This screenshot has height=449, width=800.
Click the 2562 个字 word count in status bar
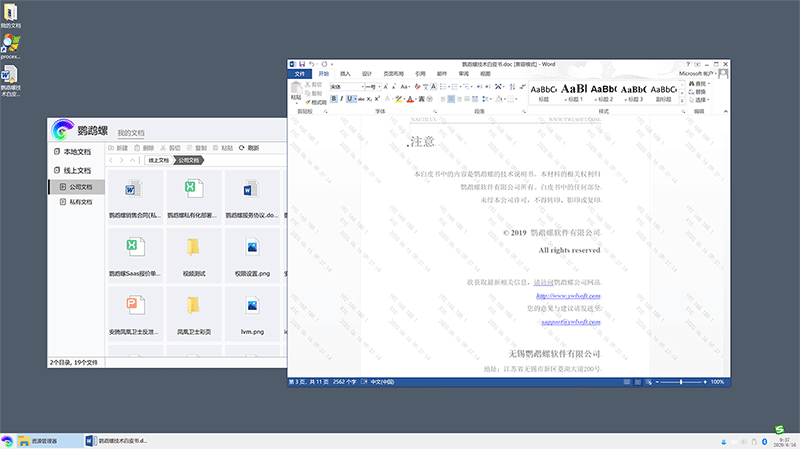(345, 382)
